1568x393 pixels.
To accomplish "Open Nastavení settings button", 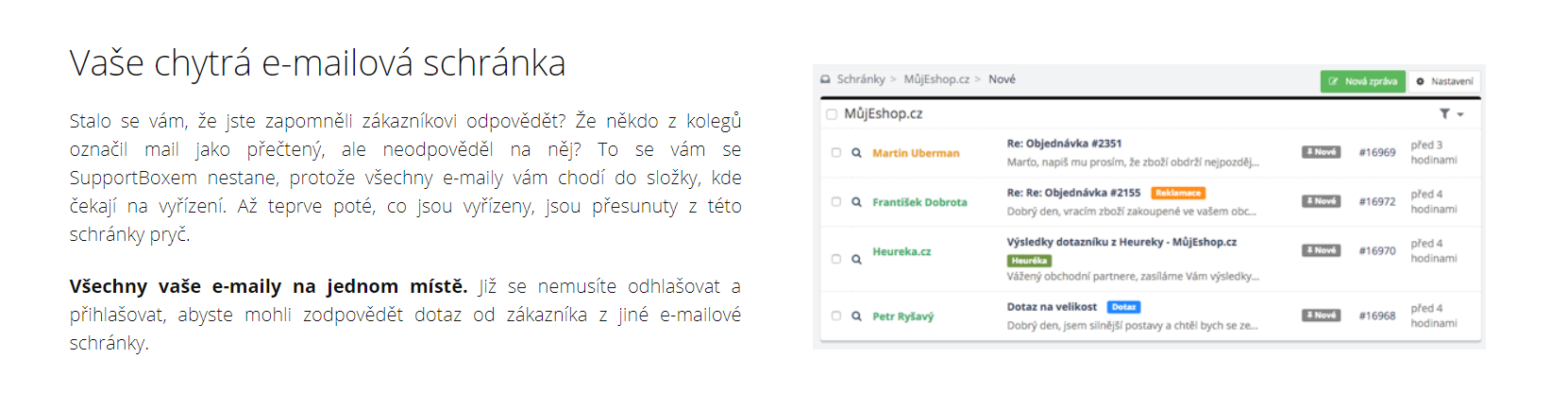I will [x=1444, y=81].
